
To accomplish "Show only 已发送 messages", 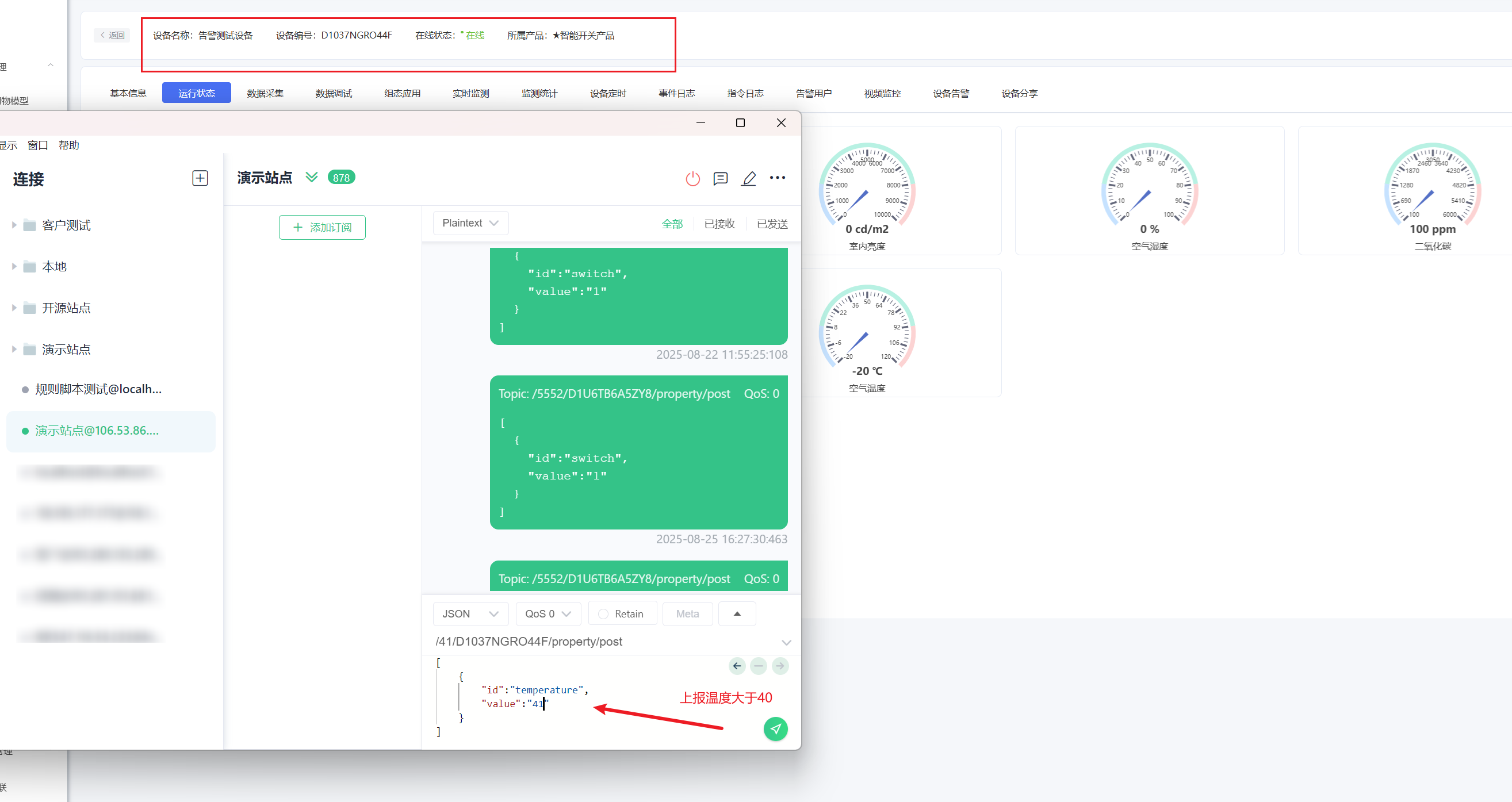I will pos(772,224).
